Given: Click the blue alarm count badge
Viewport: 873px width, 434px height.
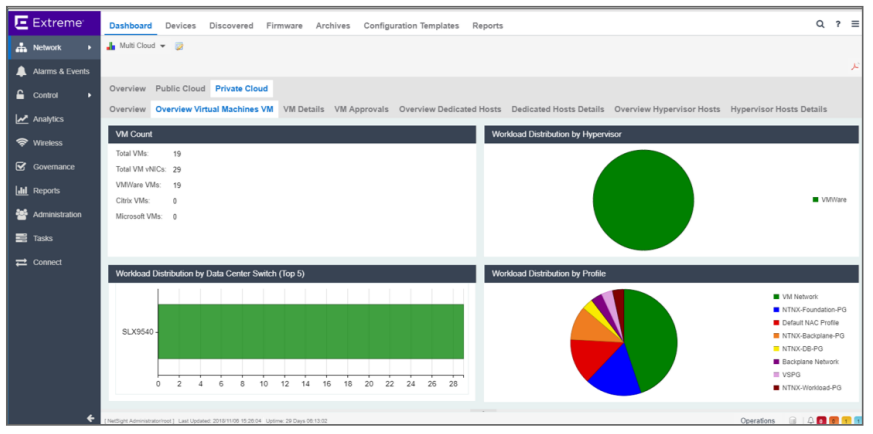Looking at the screenshot, I should (x=857, y=421).
